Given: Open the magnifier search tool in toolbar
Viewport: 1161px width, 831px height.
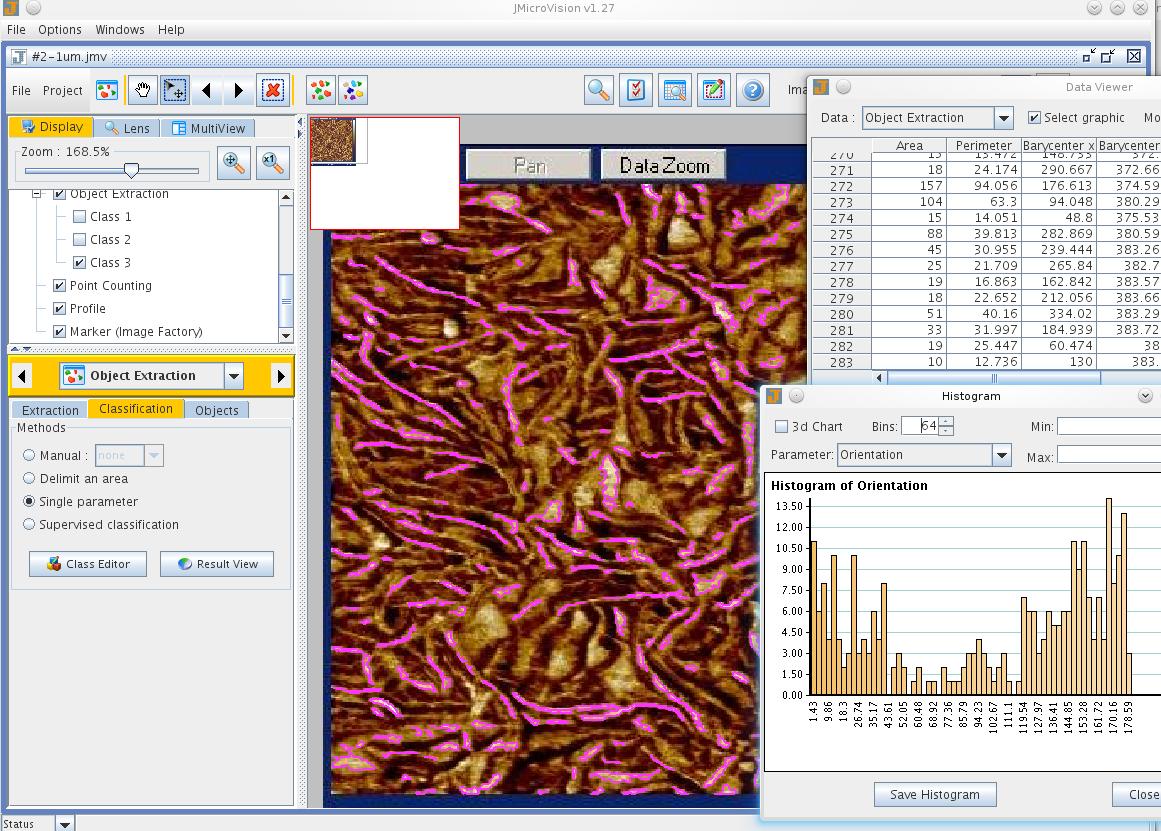Looking at the screenshot, I should (598, 90).
